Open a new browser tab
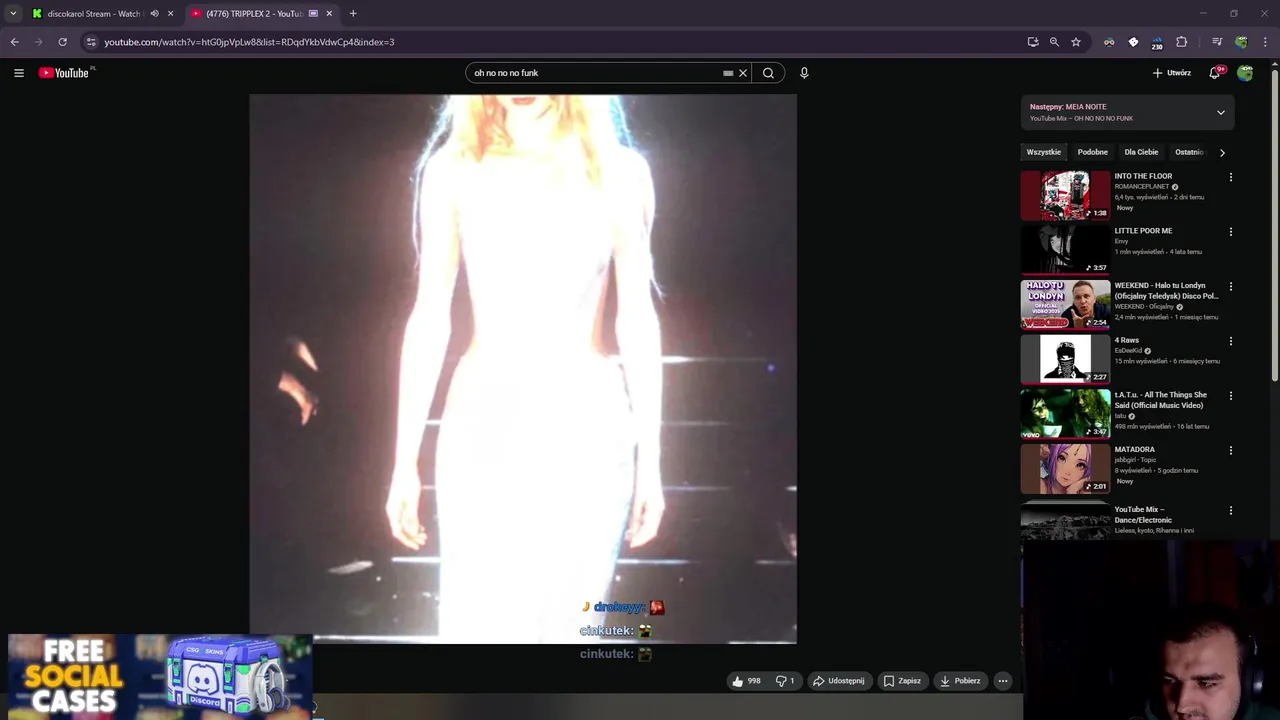This screenshot has width=1280, height=720. [x=353, y=14]
